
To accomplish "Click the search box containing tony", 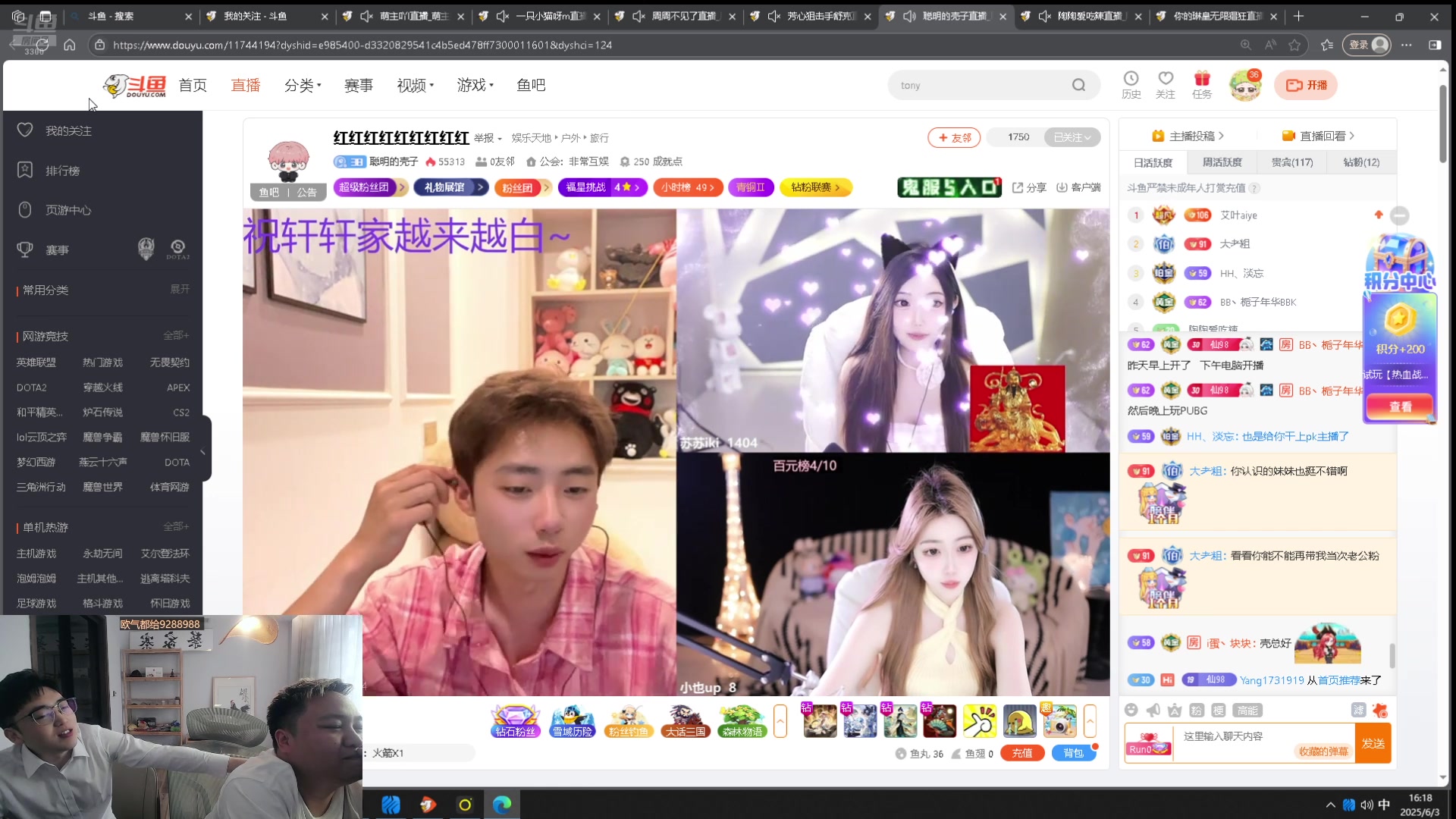I will [993, 86].
